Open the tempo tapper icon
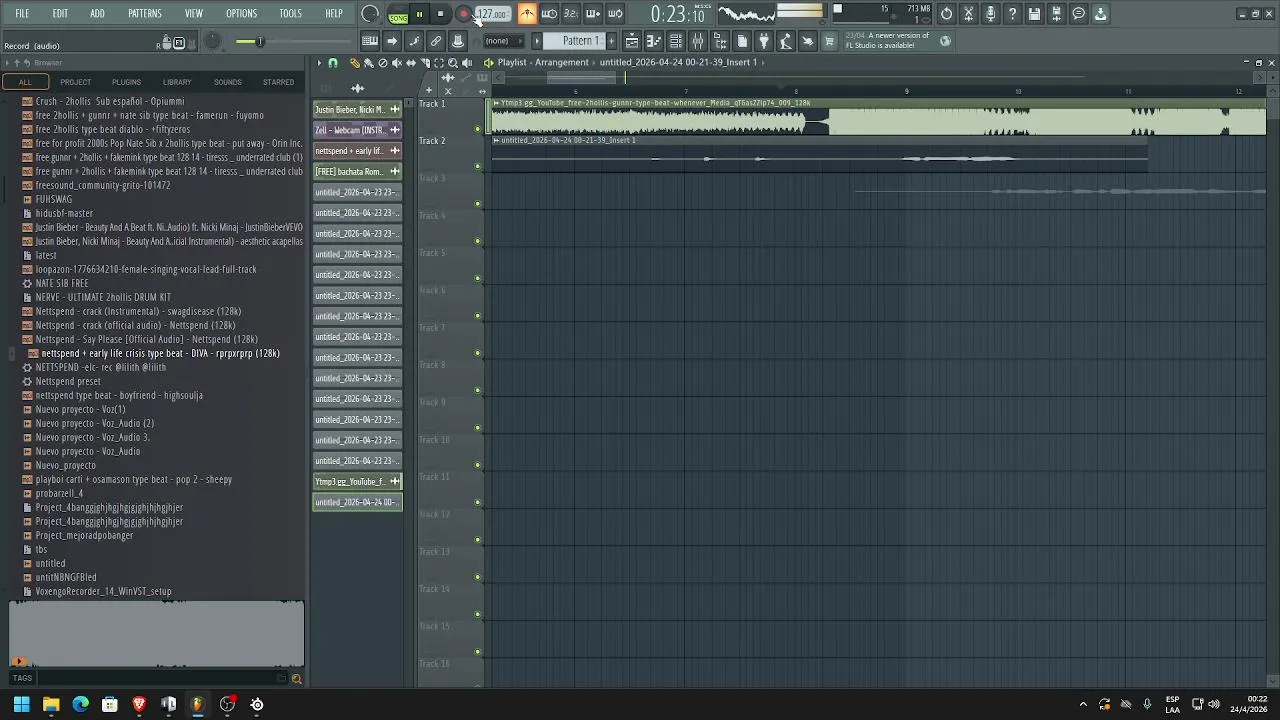The width and height of the screenshot is (1280, 720). (786, 41)
